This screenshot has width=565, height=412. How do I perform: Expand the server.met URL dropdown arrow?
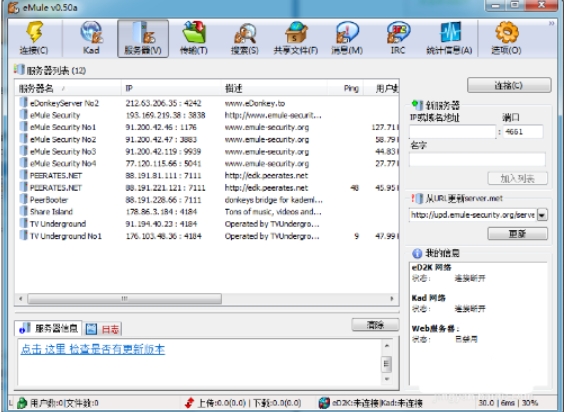pos(542,215)
